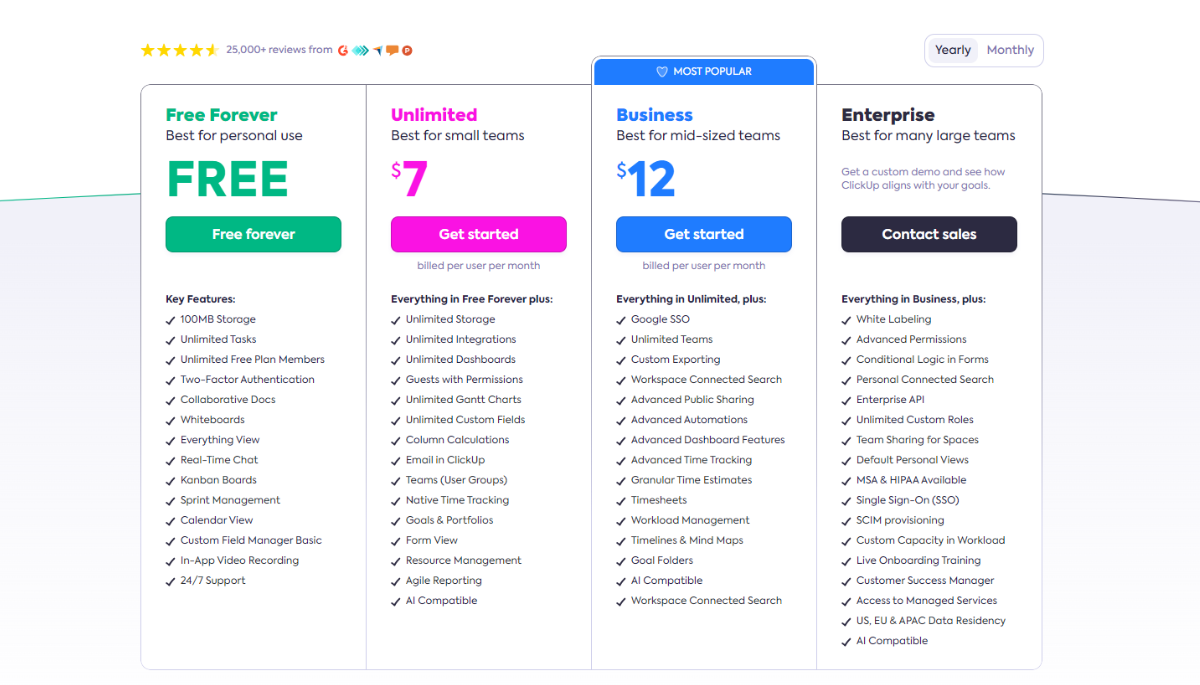
Task: Click the orange Software Advice speech bubble icon
Action: pos(392,50)
